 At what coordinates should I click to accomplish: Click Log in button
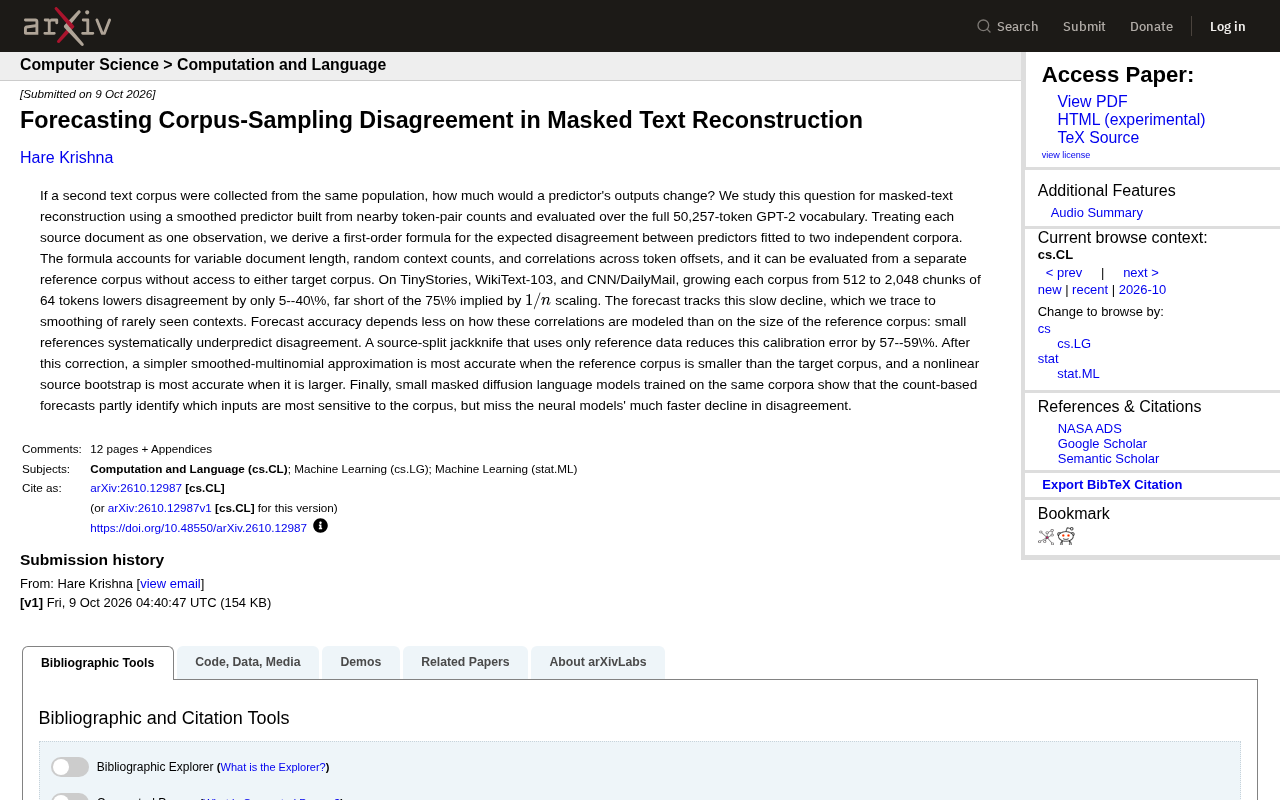(x=1228, y=26)
